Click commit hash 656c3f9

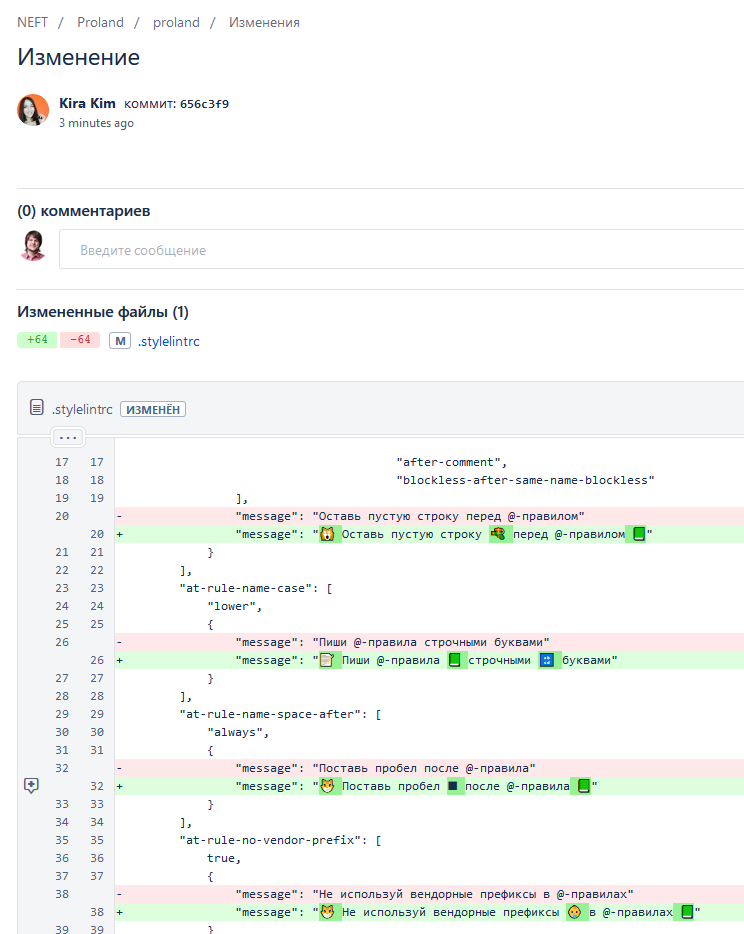pos(204,103)
